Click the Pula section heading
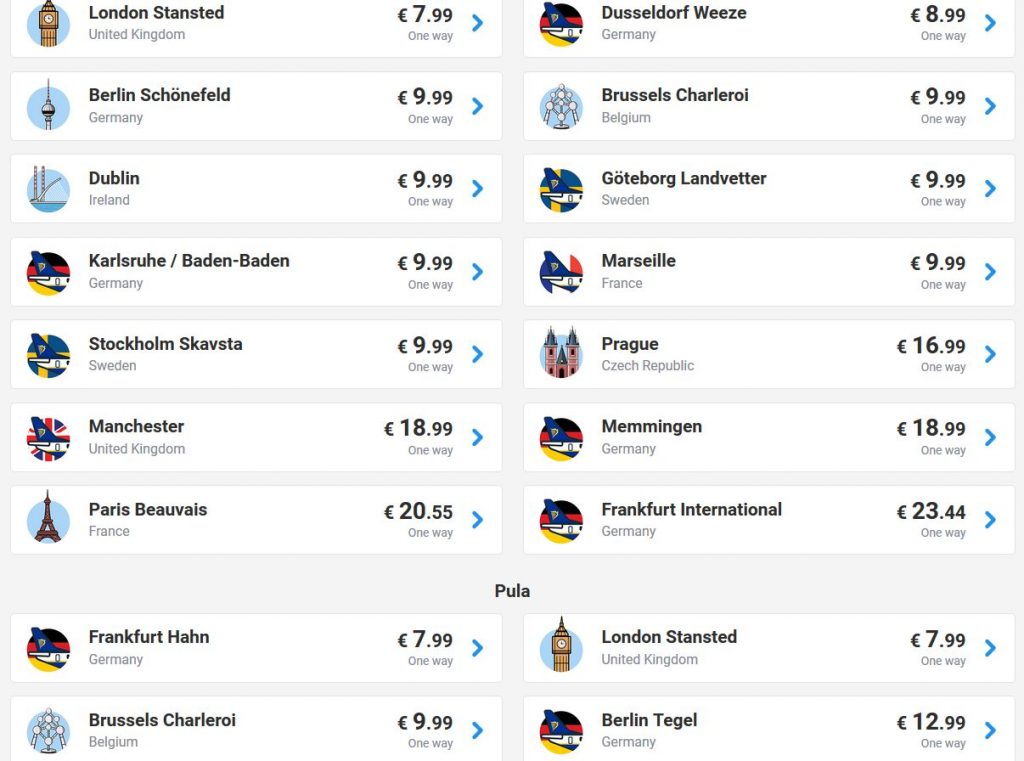The image size is (1024, 761). (x=512, y=591)
